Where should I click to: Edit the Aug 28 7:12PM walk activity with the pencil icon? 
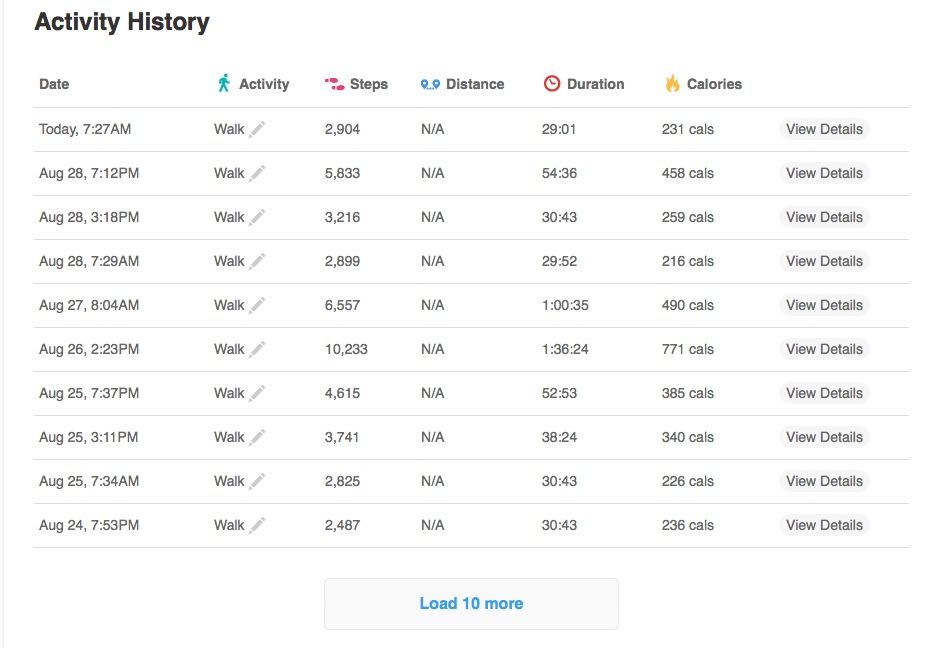257,173
